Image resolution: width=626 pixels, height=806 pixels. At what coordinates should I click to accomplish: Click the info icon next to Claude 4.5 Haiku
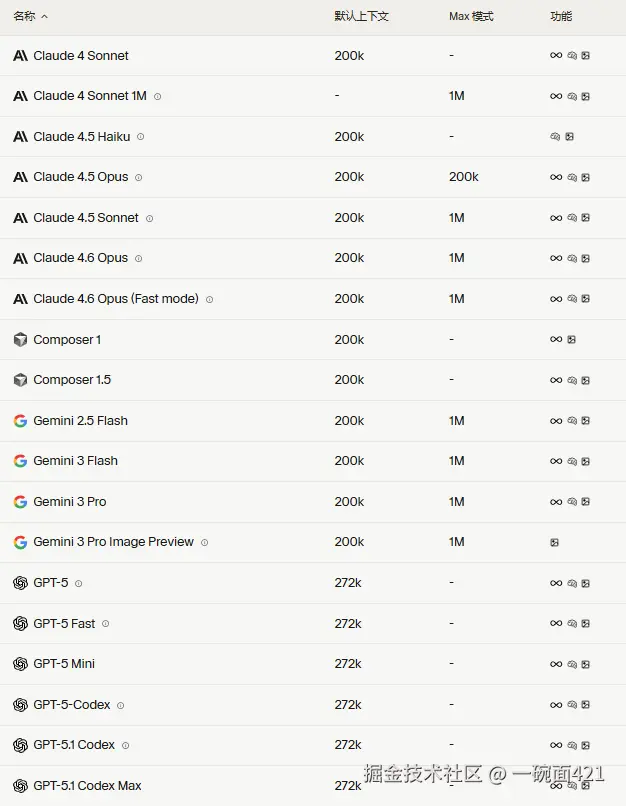(141, 137)
